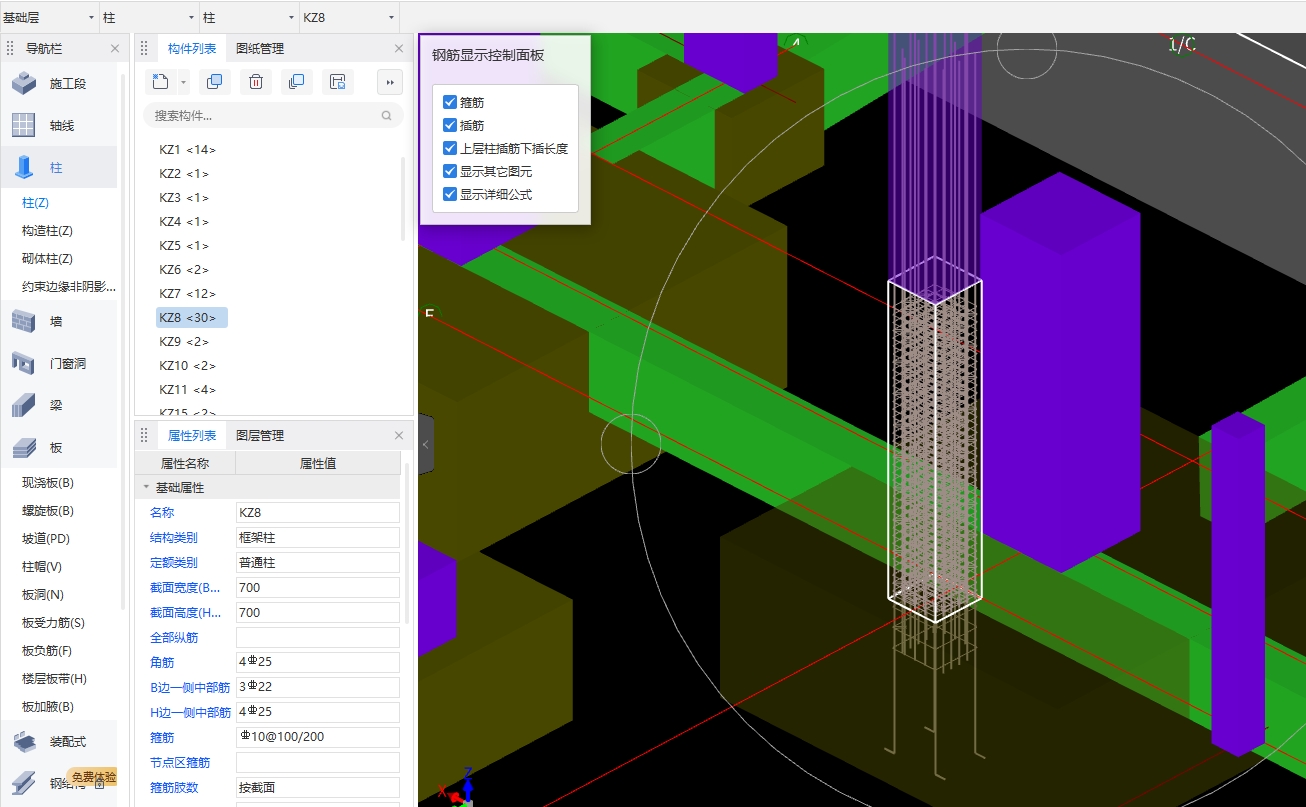Close the 属性列表 panel

point(399,435)
